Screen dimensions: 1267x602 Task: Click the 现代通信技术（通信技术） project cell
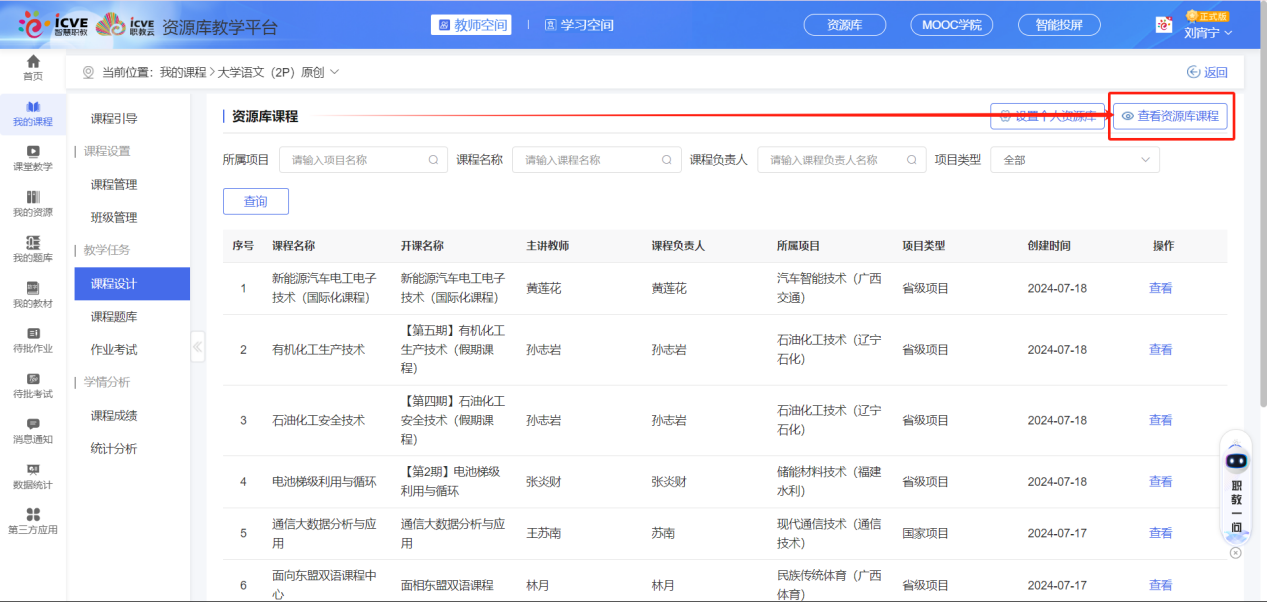(x=829, y=534)
